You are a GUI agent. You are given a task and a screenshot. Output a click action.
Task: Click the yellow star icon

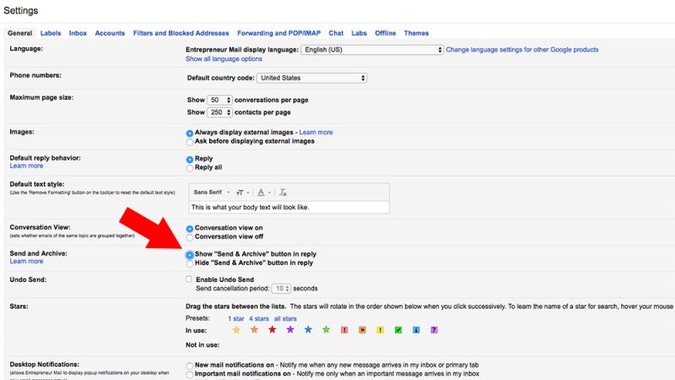pyautogui.click(x=236, y=330)
